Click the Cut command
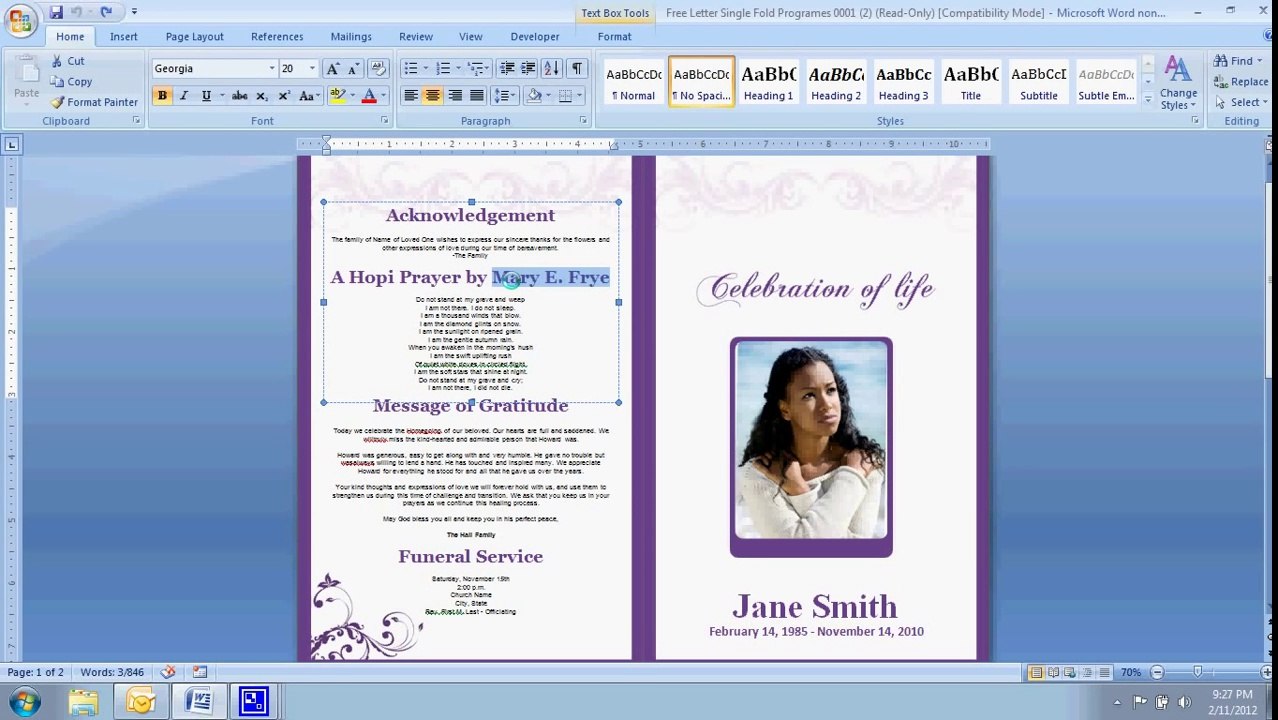 click(67, 61)
